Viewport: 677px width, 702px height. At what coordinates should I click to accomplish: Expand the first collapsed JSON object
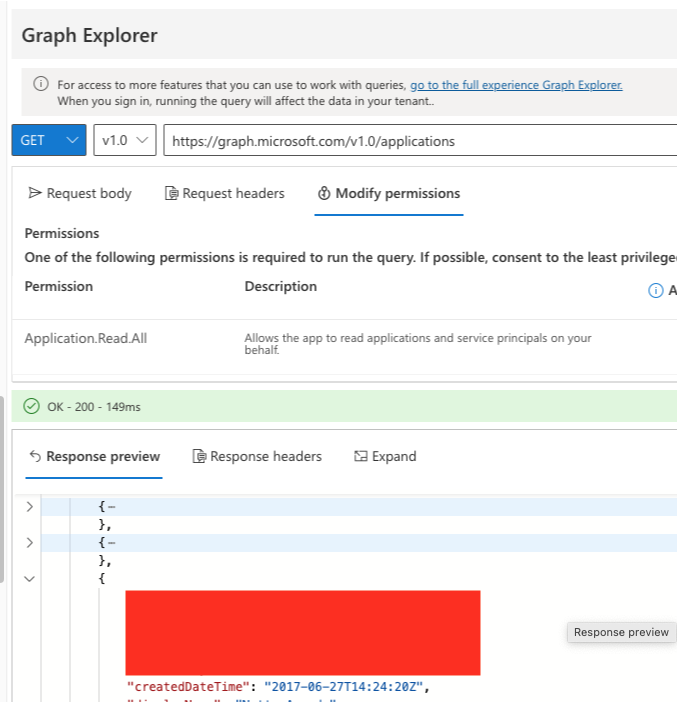30,507
